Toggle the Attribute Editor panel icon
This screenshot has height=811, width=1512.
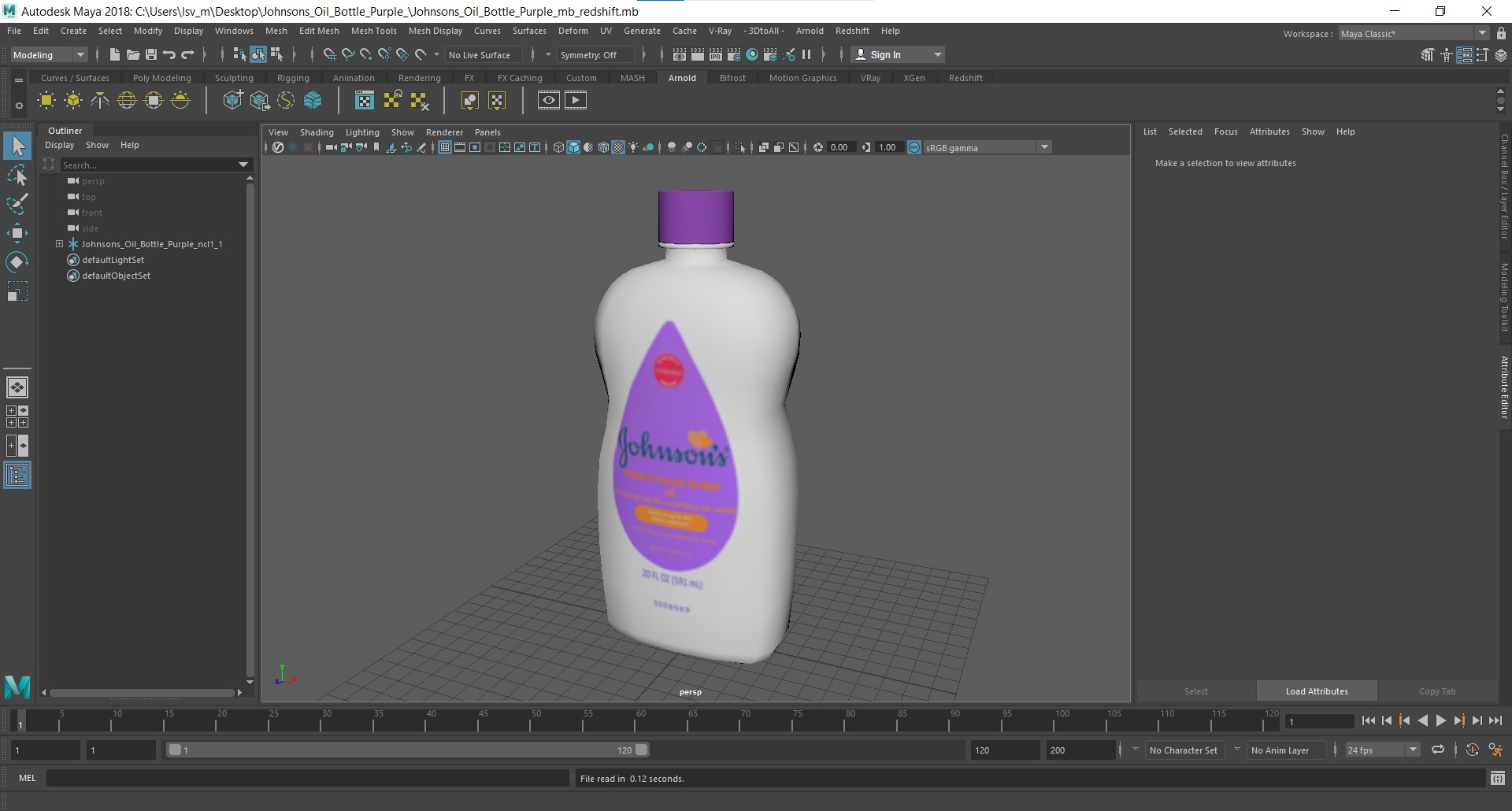pyautogui.click(x=1465, y=54)
